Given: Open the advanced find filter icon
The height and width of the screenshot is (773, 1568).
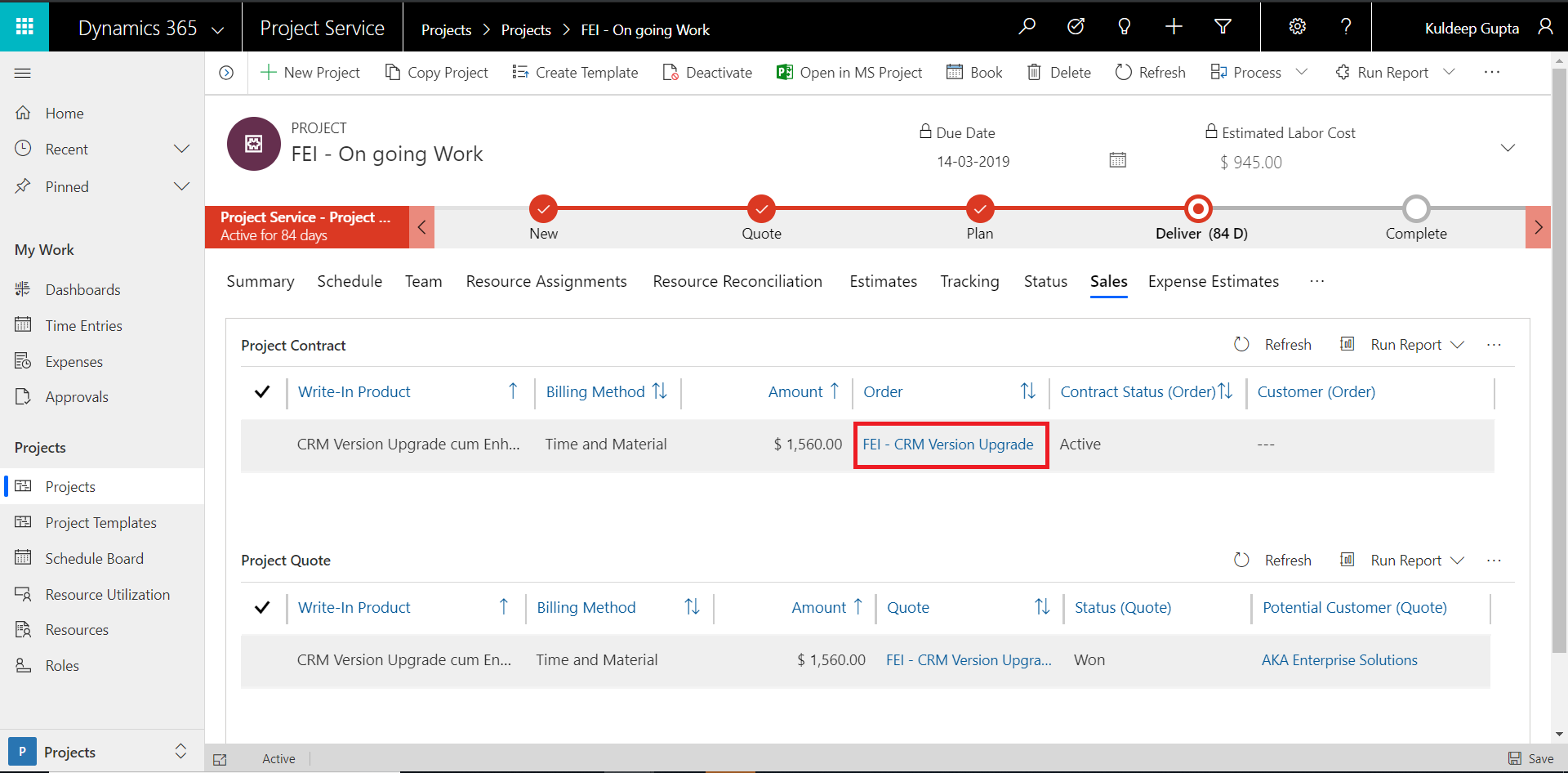Looking at the screenshot, I should pos(1223,27).
